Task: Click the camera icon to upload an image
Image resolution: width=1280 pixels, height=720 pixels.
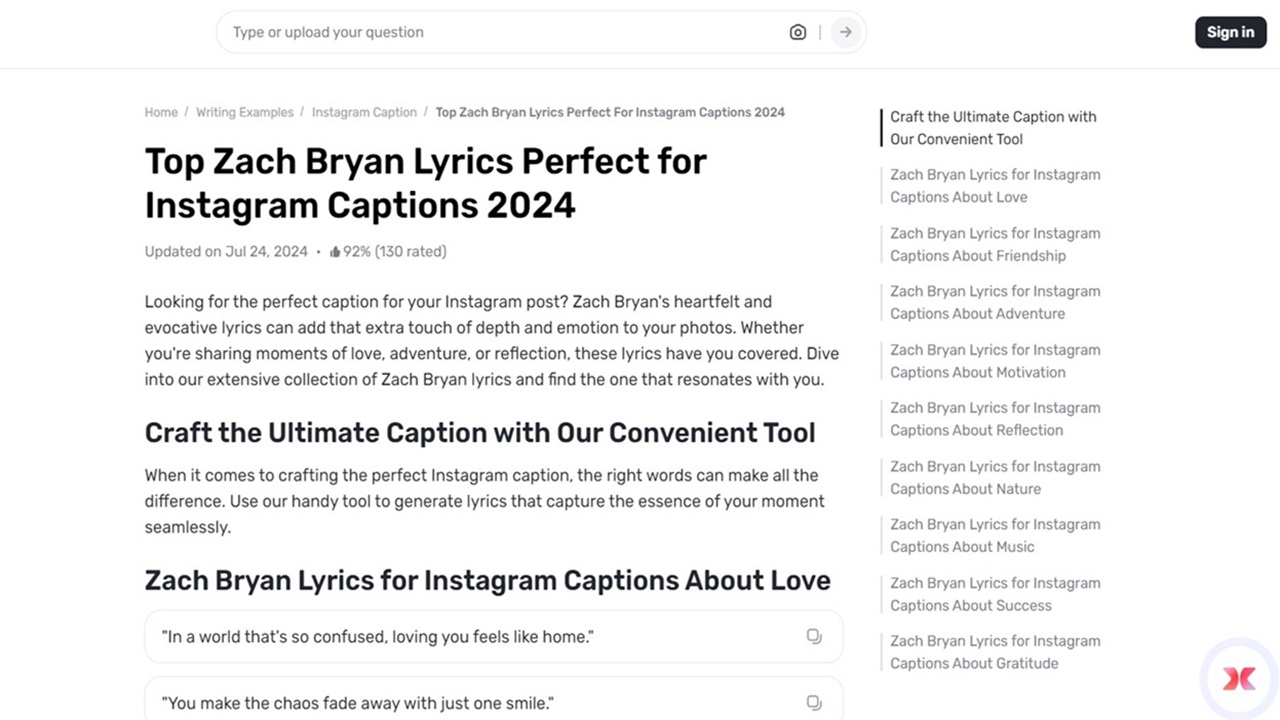Action: 797,32
